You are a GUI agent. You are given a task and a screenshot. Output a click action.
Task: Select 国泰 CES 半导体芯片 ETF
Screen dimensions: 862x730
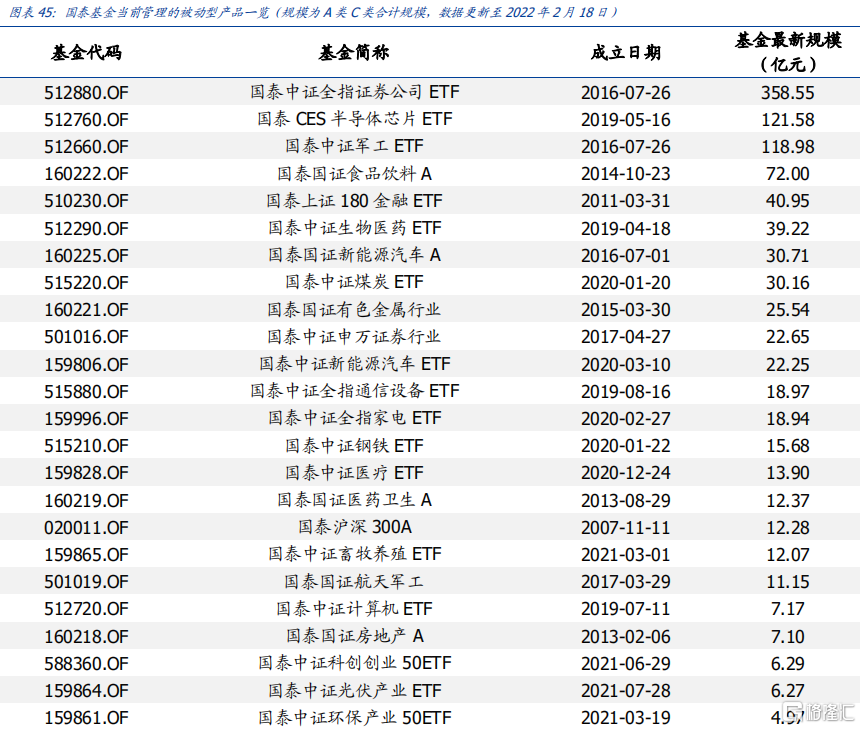pyautogui.click(x=355, y=119)
